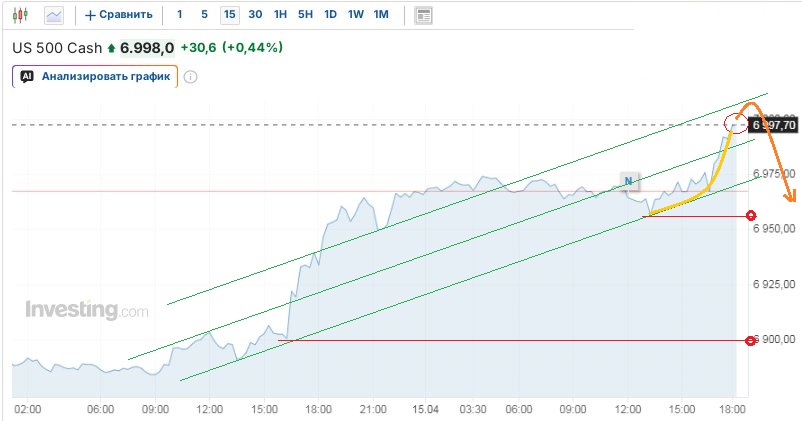Click the N news marker on chart
Image resolution: width=802 pixels, height=421 pixels.
(629, 181)
